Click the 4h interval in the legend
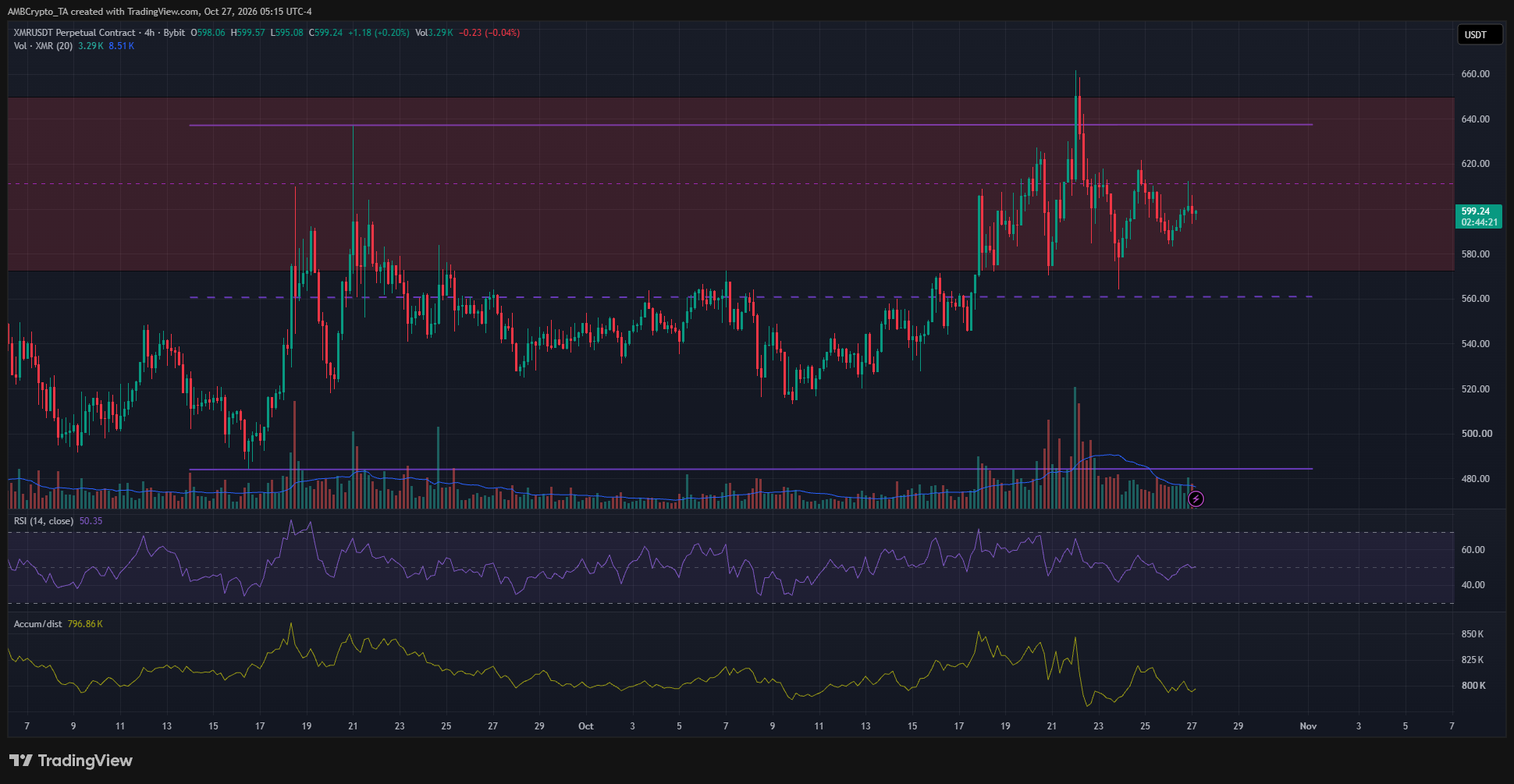 click(x=150, y=33)
